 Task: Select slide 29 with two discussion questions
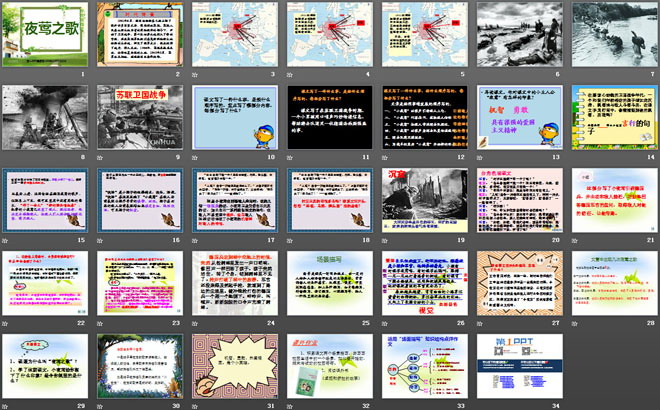[45, 366]
